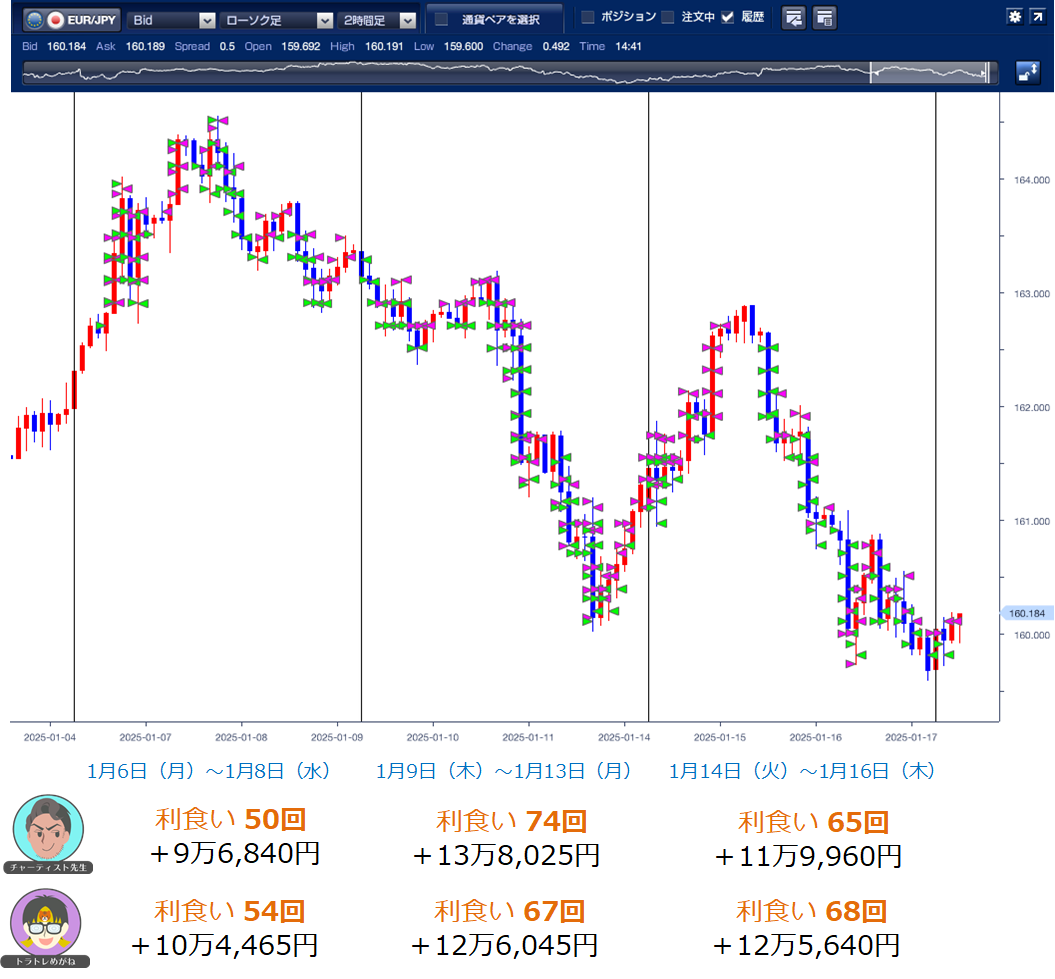Select the EUR/JPY currency pair button
Viewport: 1055px width, 979px height.
[x=70, y=20]
